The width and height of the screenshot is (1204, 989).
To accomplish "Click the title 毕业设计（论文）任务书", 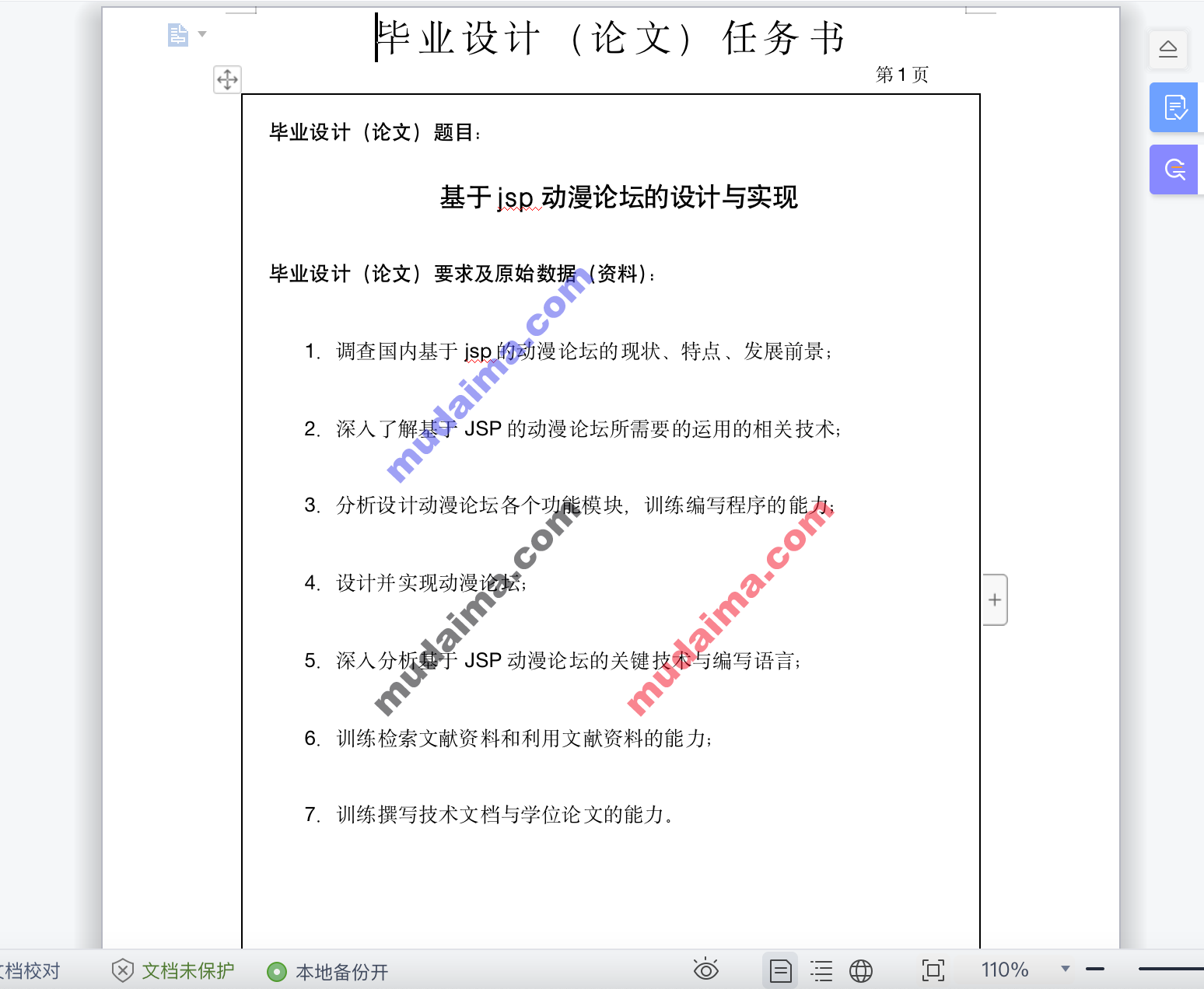I will coord(611,37).
